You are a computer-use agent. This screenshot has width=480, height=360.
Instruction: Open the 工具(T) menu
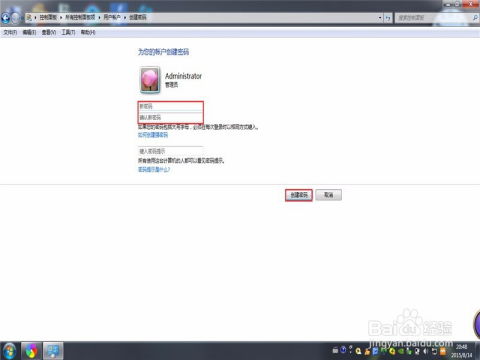68,32
